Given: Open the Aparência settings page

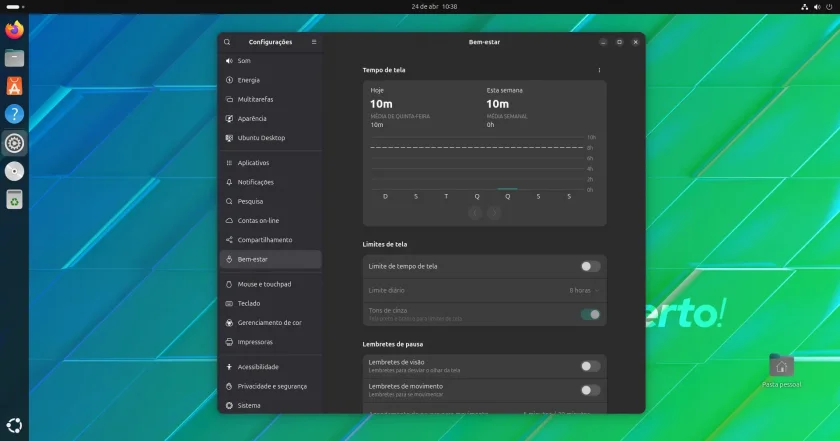Looking at the screenshot, I should coord(271,118).
